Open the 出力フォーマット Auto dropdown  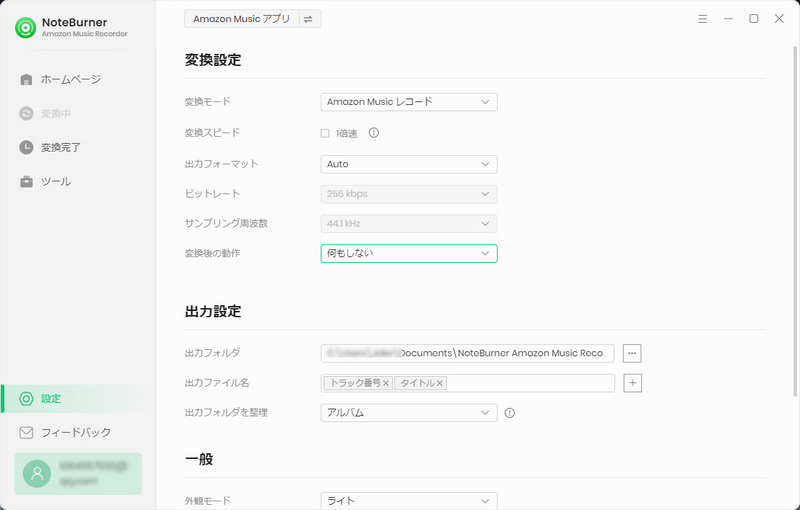(409, 164)
